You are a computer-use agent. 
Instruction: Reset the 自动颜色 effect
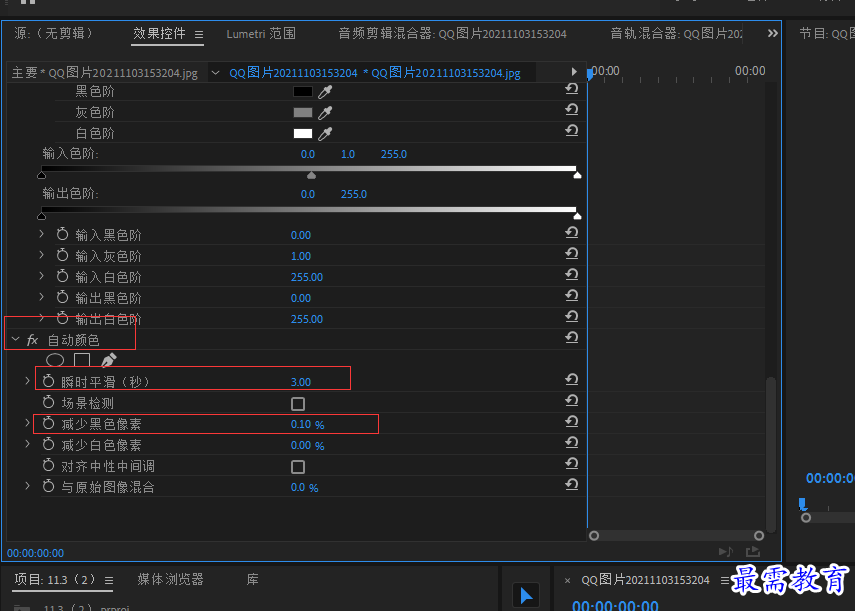click(x=571, y=338)
